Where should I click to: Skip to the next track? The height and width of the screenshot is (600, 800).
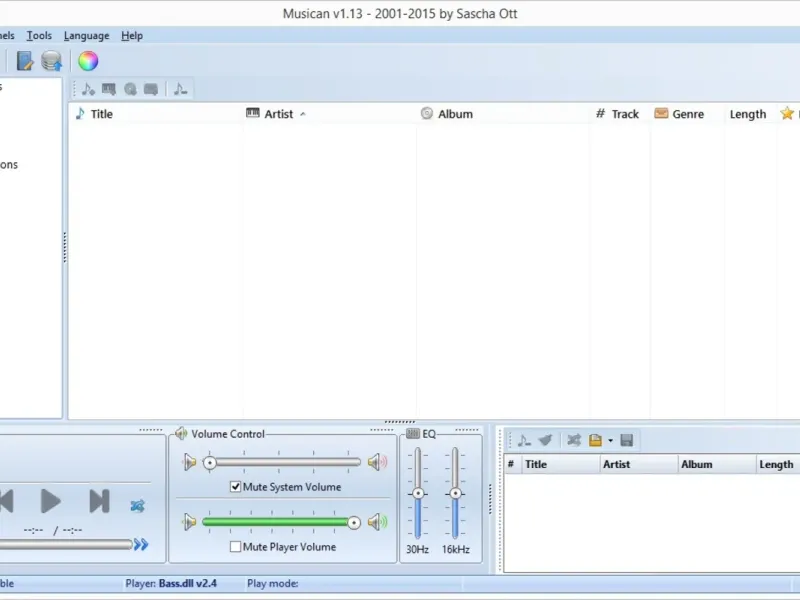[x=99, y=501]
